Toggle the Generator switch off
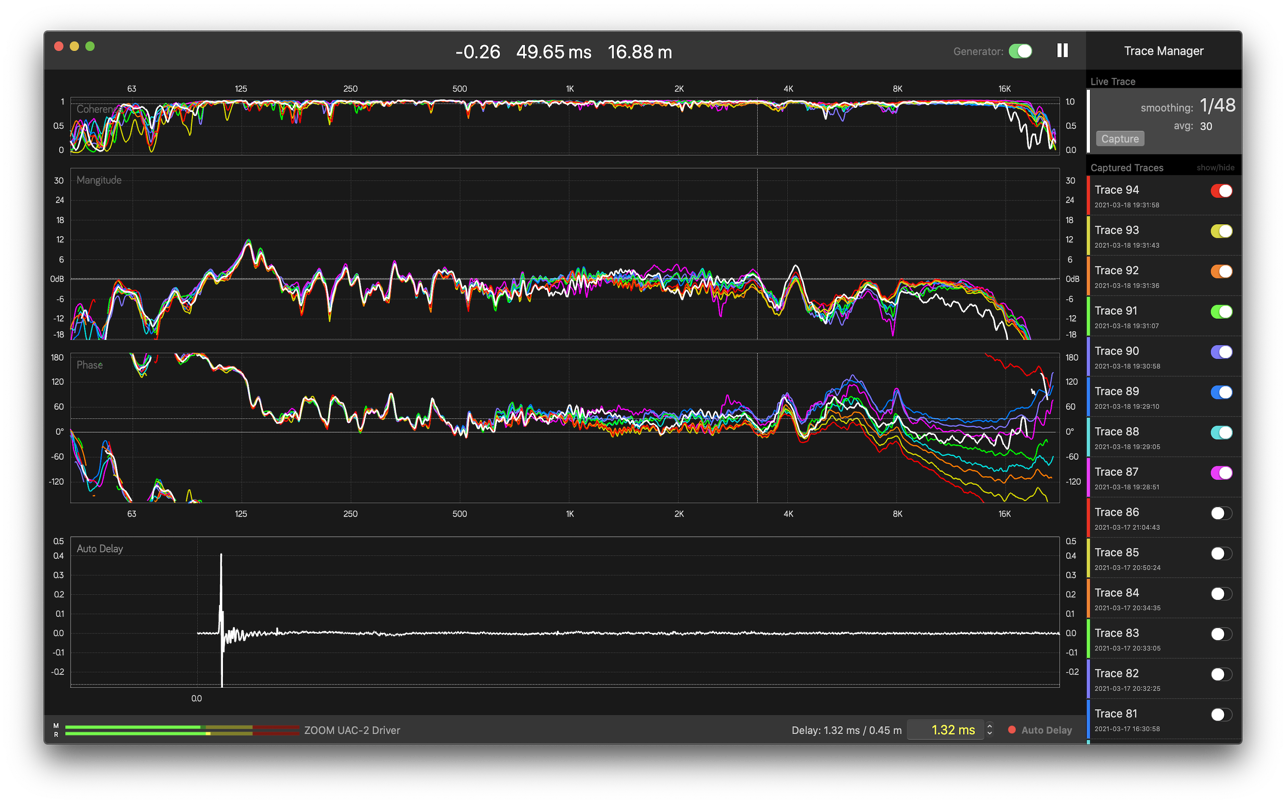 (x=1020, y=51)
